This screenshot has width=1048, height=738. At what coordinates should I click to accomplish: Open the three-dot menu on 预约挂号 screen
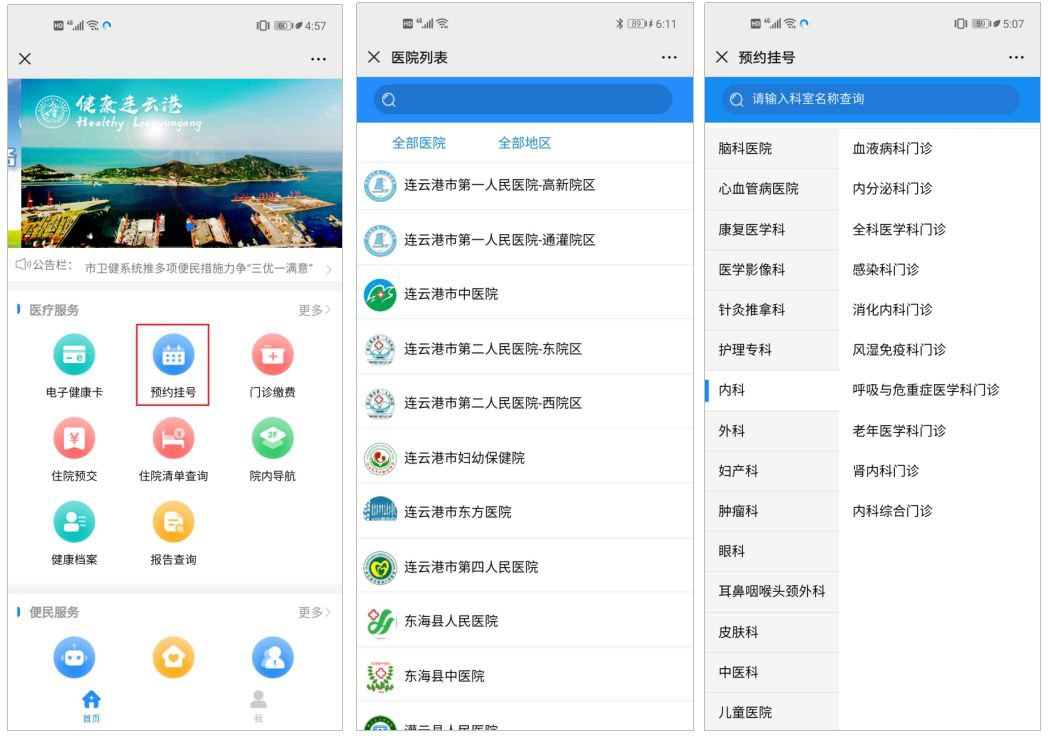pyautogui.click(x=1016, y=57)
